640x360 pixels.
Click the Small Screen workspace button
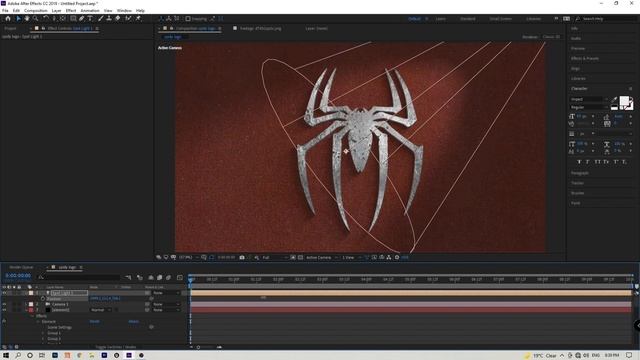tap(500, 18)
